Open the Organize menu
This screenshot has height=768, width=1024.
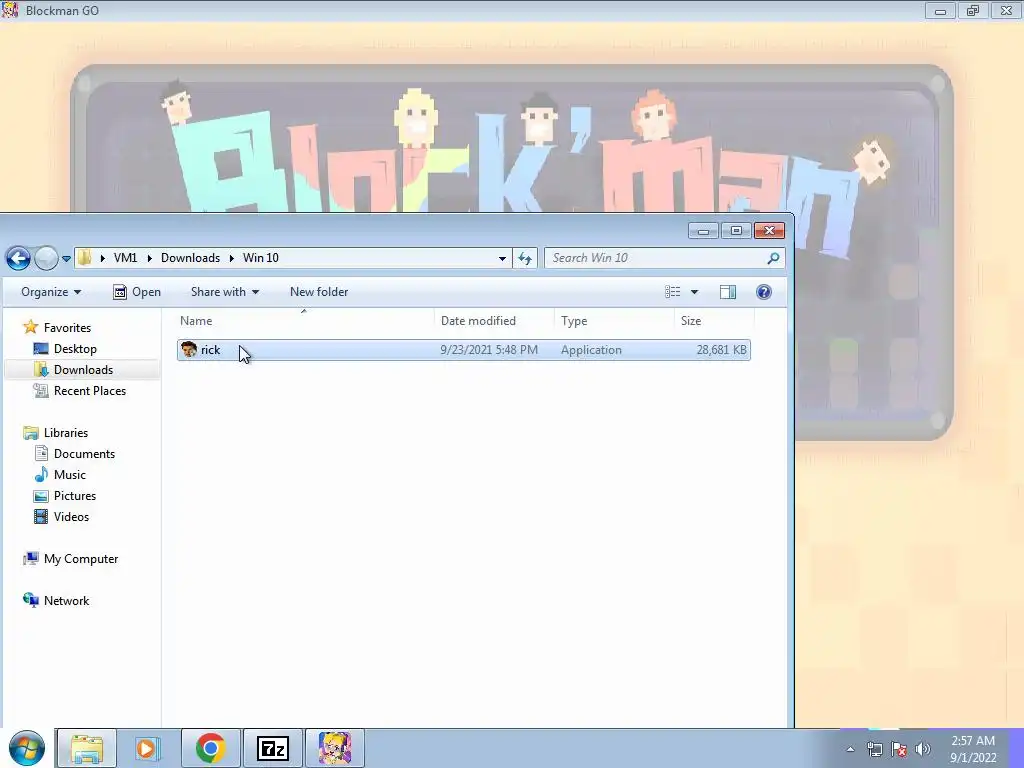(x=51, y=292)
